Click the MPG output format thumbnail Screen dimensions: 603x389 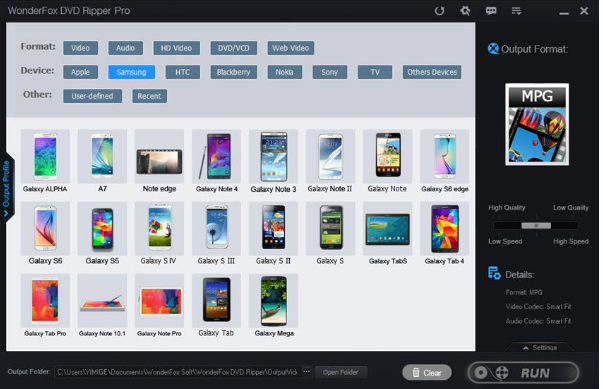coord(537,125)
